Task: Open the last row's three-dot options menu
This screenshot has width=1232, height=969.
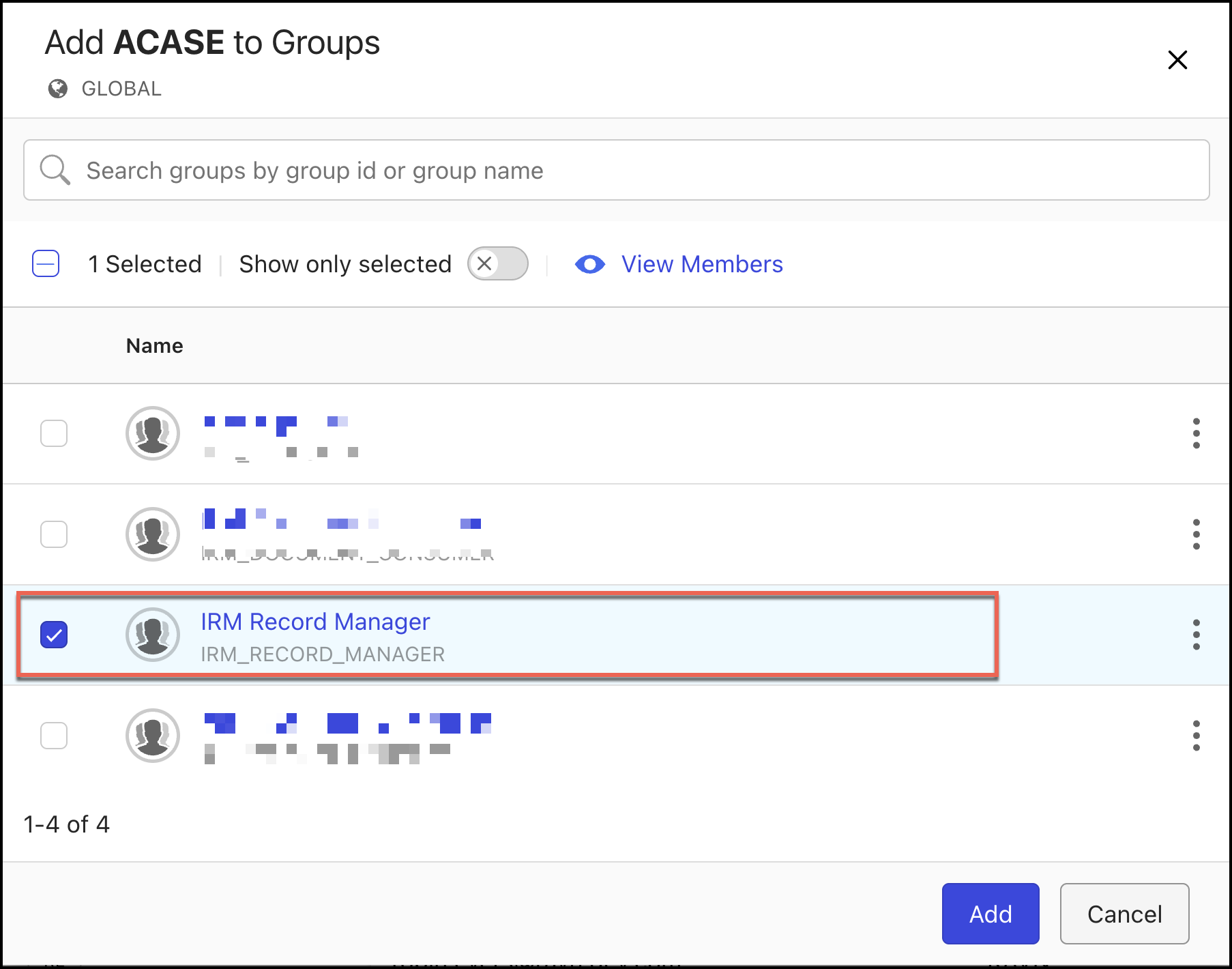Action: [x=1196, y=736]
